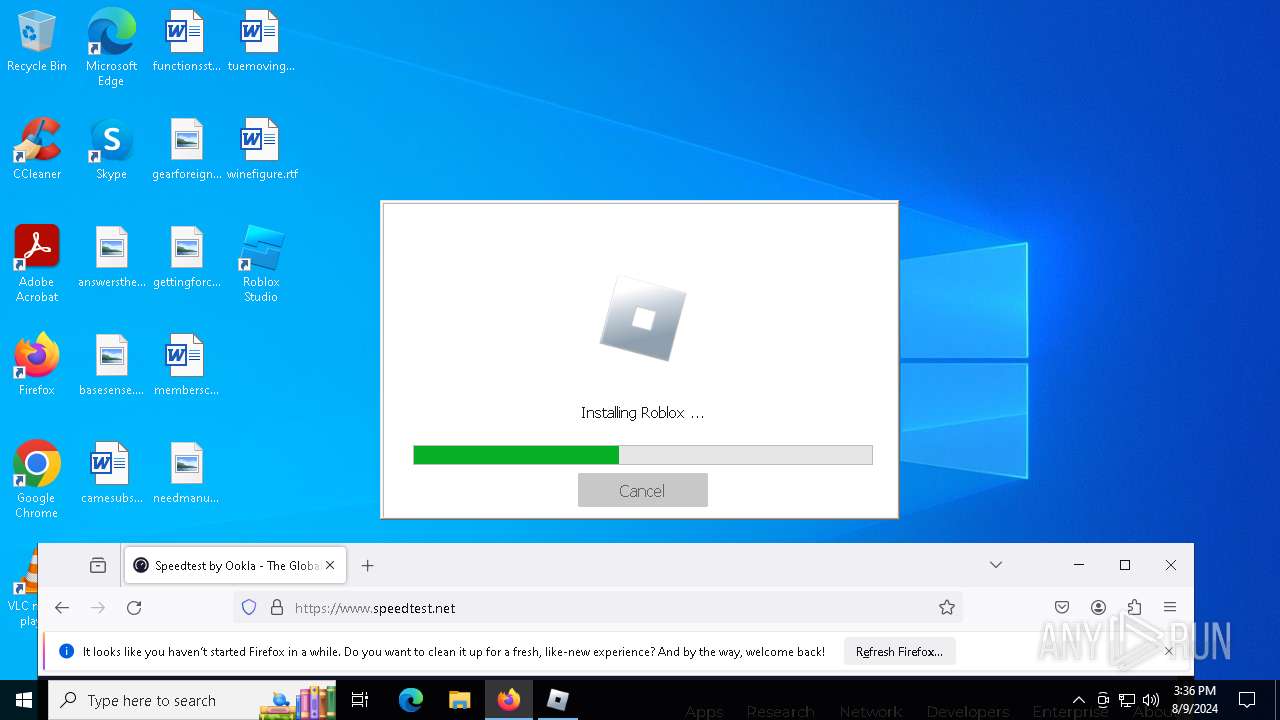The image size is (1280, 720).
Task: Launch CCleaner from the desktop
Action: (x=37, y=149)
